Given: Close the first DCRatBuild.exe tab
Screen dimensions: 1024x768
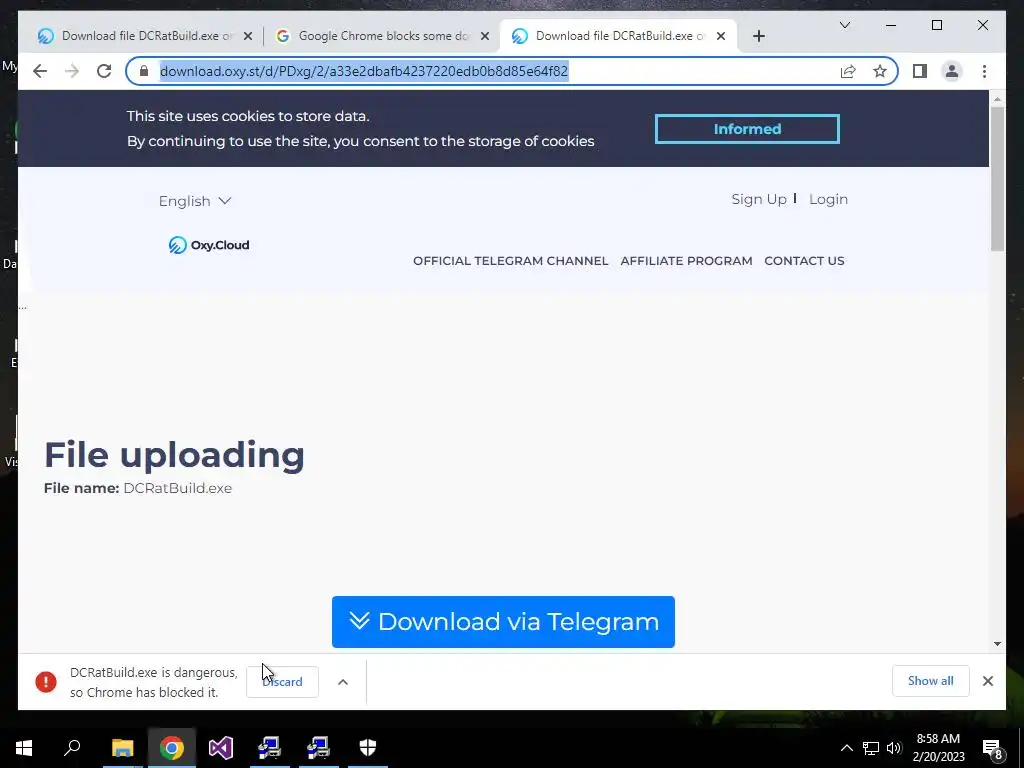Looking at the screenshot, I should [x=248, y=37].
